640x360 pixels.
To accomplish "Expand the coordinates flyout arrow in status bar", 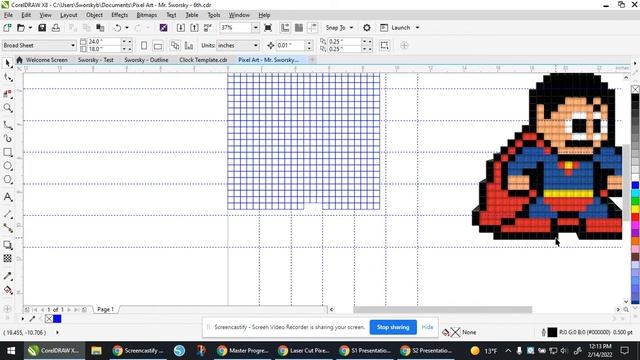I will click(57, 333).
